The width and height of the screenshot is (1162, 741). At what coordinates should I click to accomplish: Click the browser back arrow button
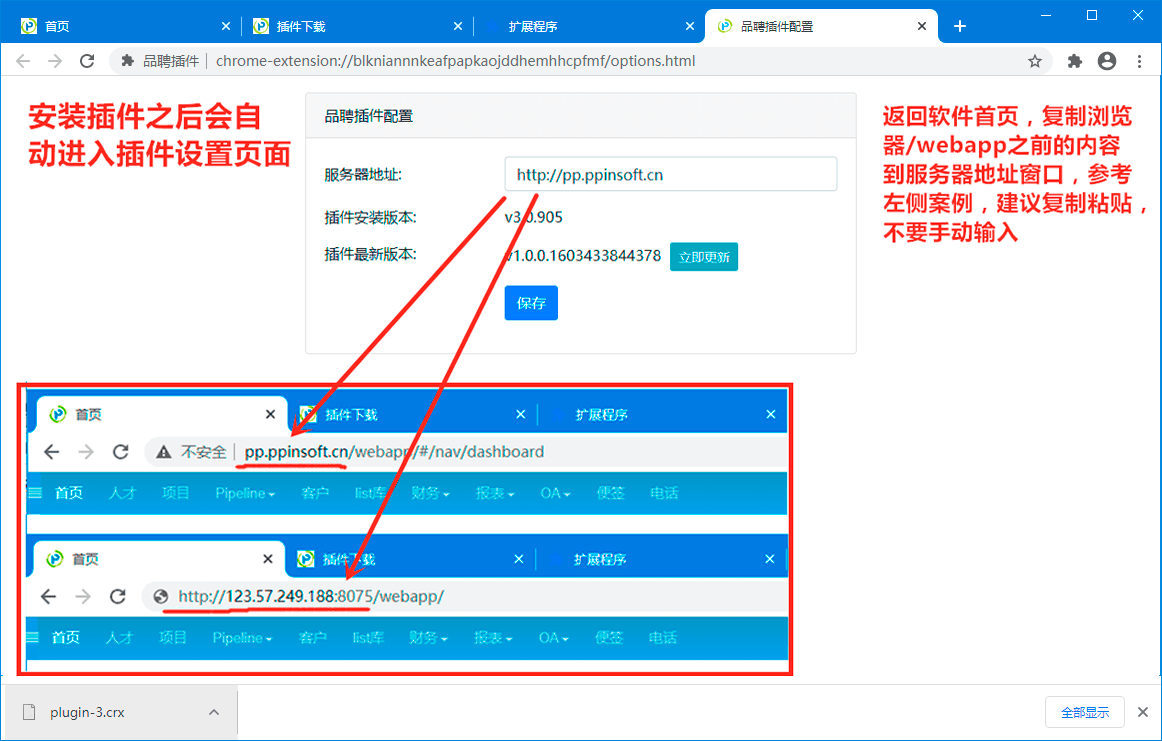tap(23, 61)
